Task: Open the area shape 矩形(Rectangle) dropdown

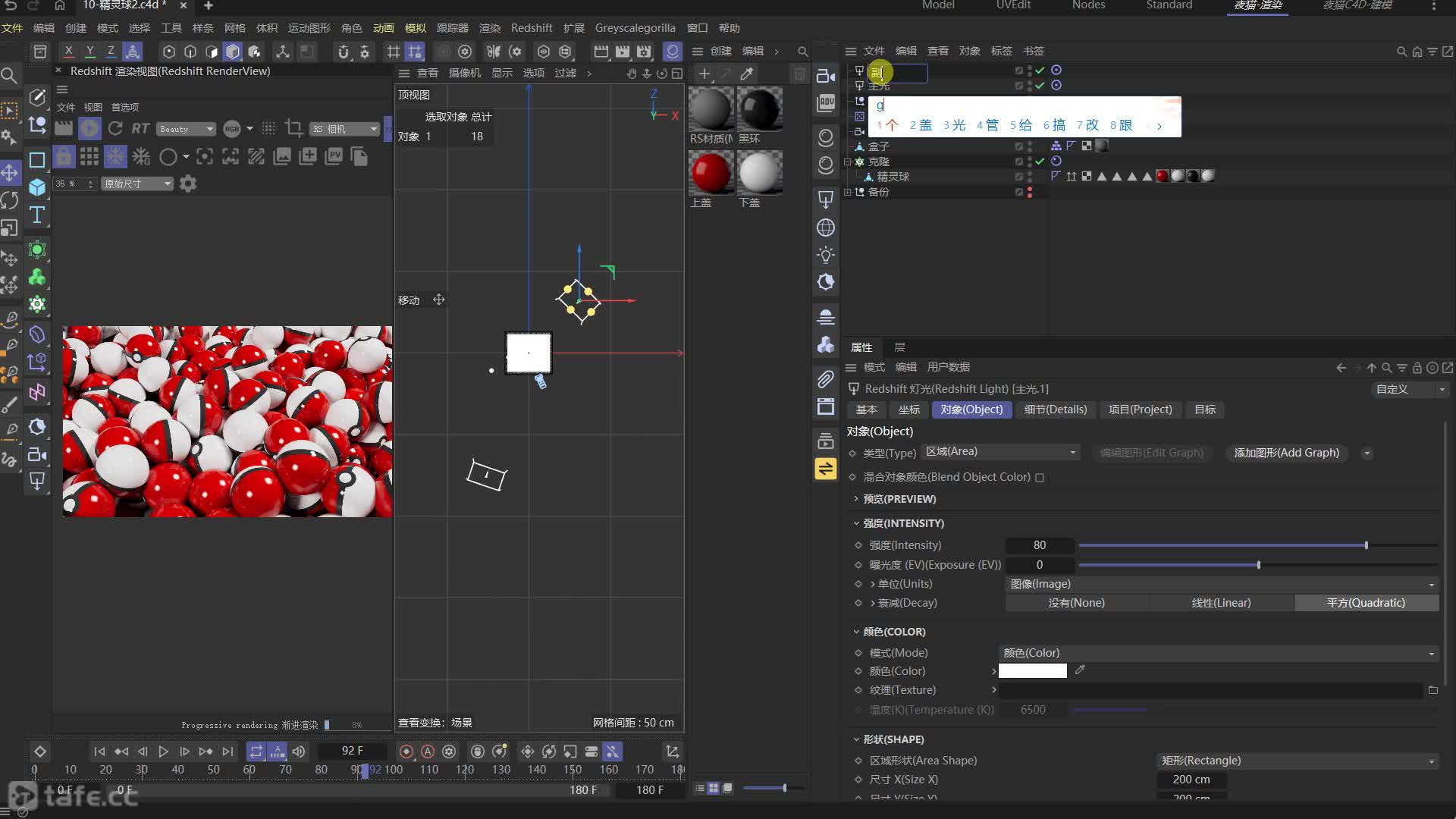Action: tap(1298, 761)
